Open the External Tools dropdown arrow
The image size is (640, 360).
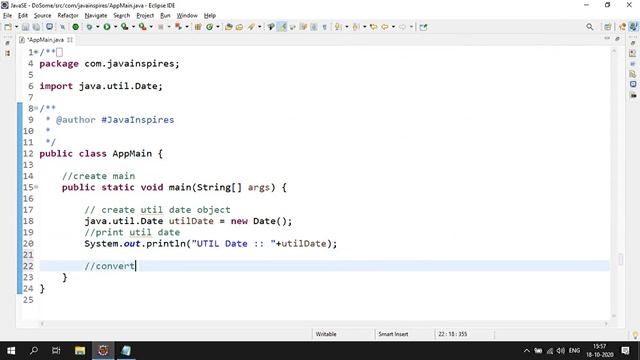point(151,27)
